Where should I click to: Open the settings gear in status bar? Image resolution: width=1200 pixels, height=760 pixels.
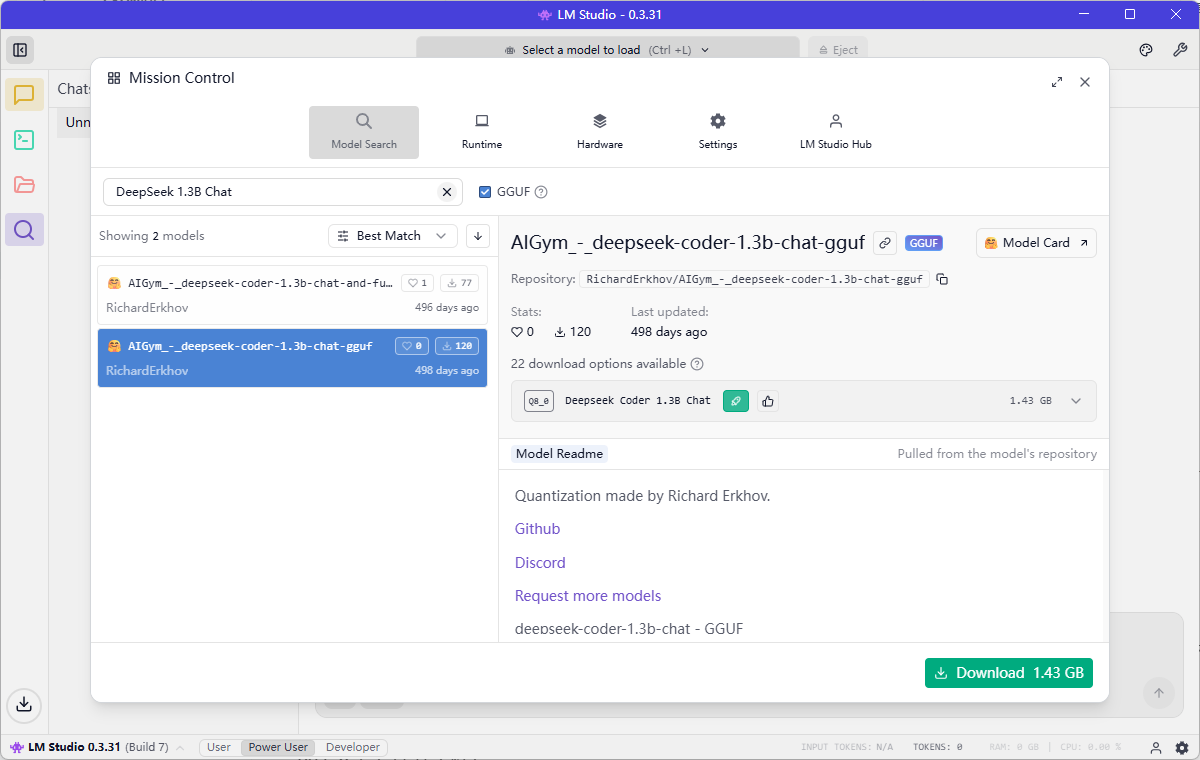click(x=1181, y=747)
